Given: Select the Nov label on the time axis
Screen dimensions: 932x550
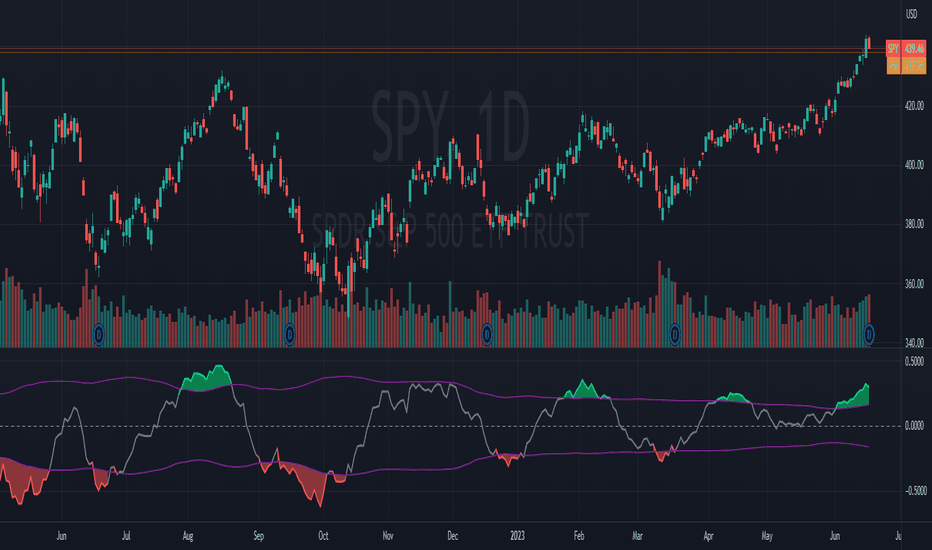Looking at the screenshot, I should click(x=388, y=536).
